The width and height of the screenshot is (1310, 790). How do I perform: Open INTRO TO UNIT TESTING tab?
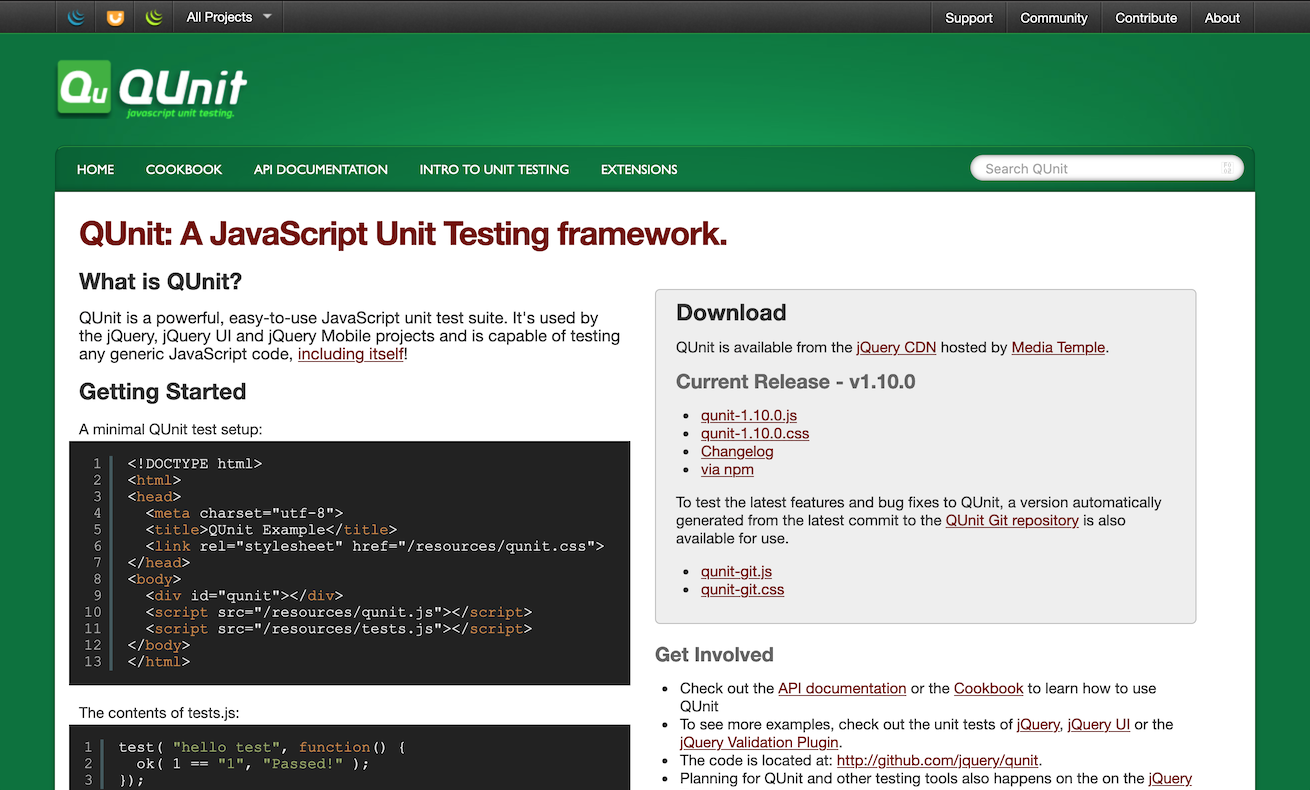click(494, 169)
